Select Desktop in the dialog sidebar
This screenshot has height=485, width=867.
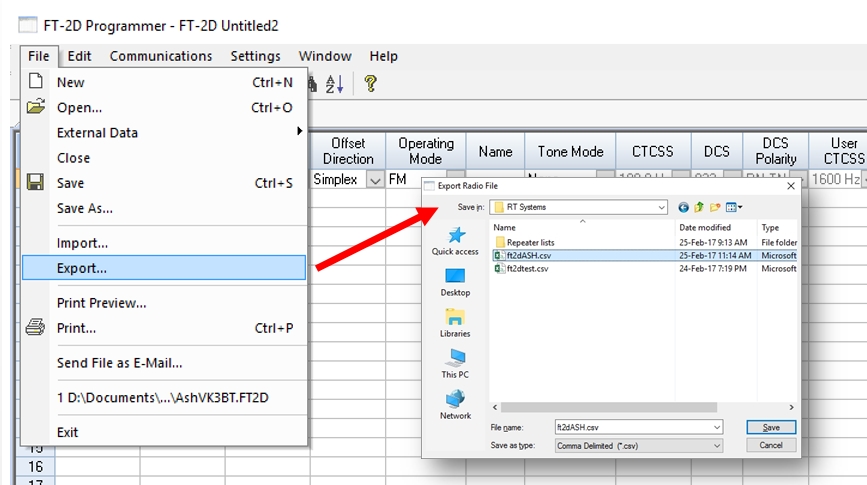(x=455, y=282)
